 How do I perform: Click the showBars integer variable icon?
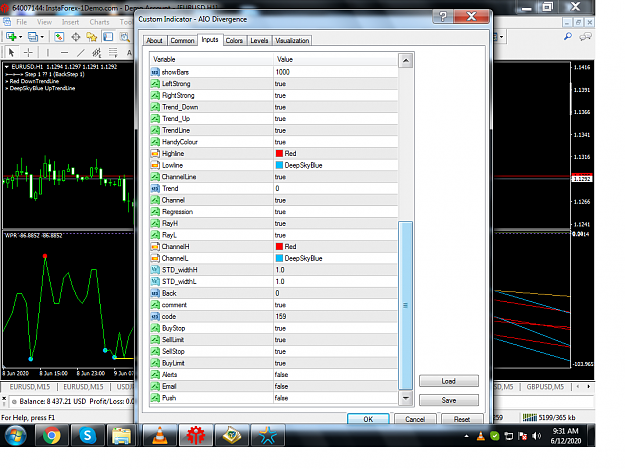coord(155,72)
